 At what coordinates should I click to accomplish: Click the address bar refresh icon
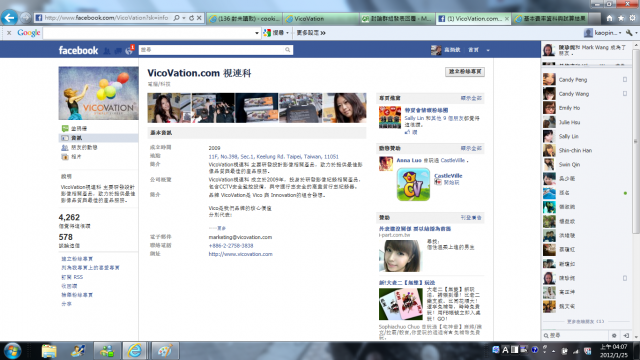[x=191, y=18]
